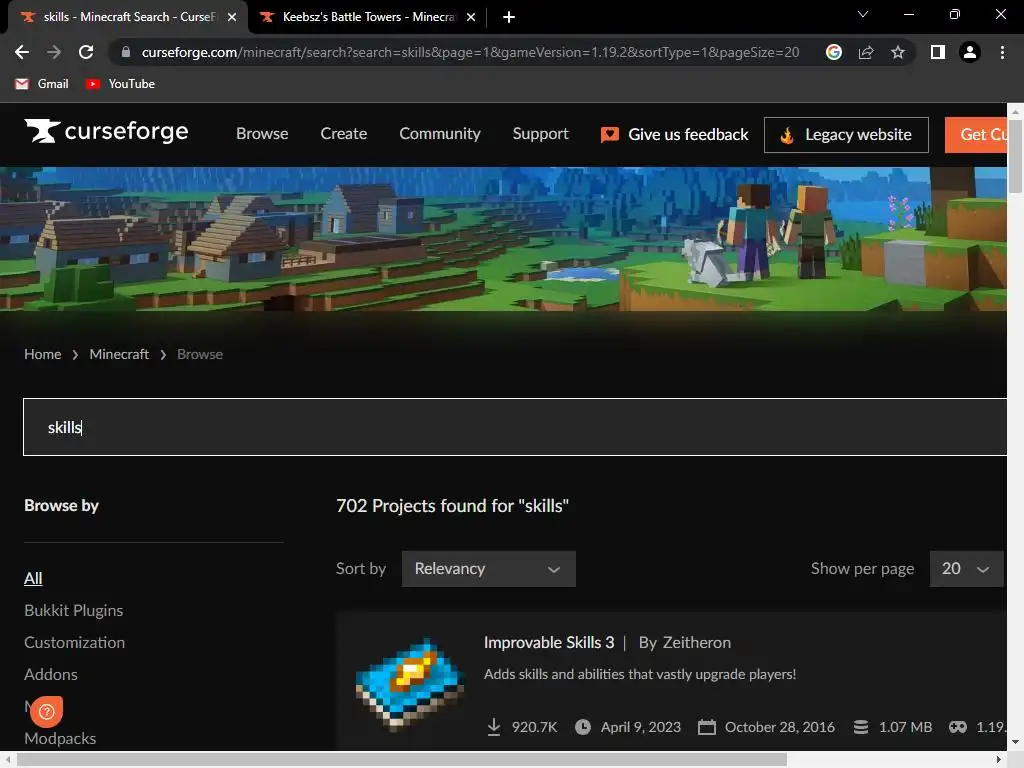Filter by Modpacks category
The height and width of the screenshot is (768, 1024).
[x=60, y=738]
